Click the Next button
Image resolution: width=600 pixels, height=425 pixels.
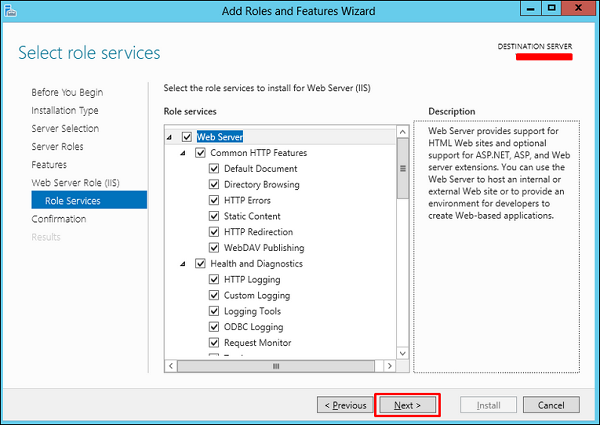(407, 405)
